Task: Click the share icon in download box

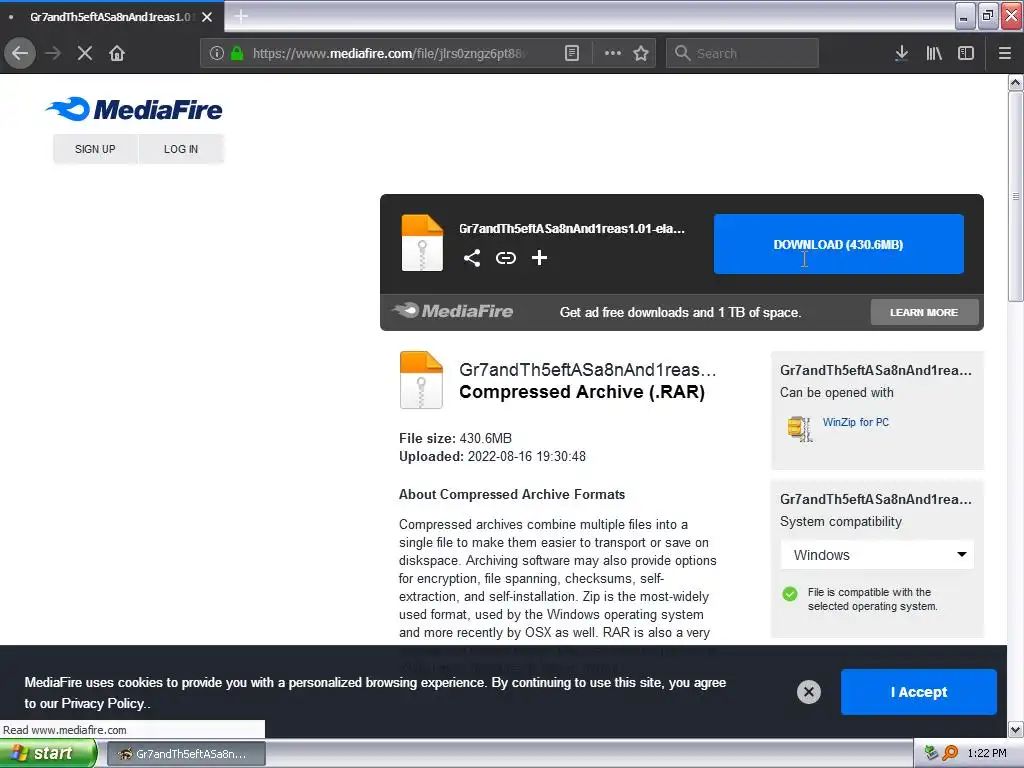Action: 472,258
